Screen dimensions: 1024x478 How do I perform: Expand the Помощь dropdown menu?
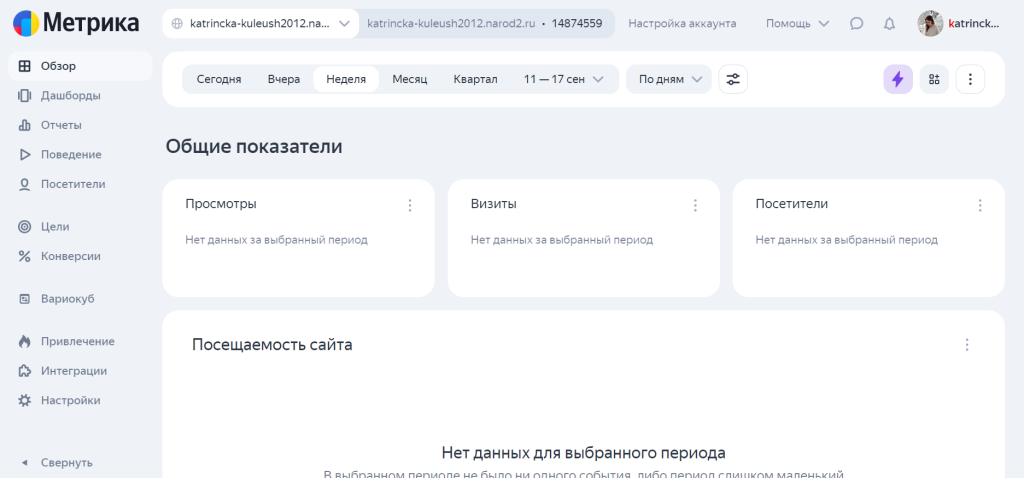pyautogui.click(x=797, y=24)
